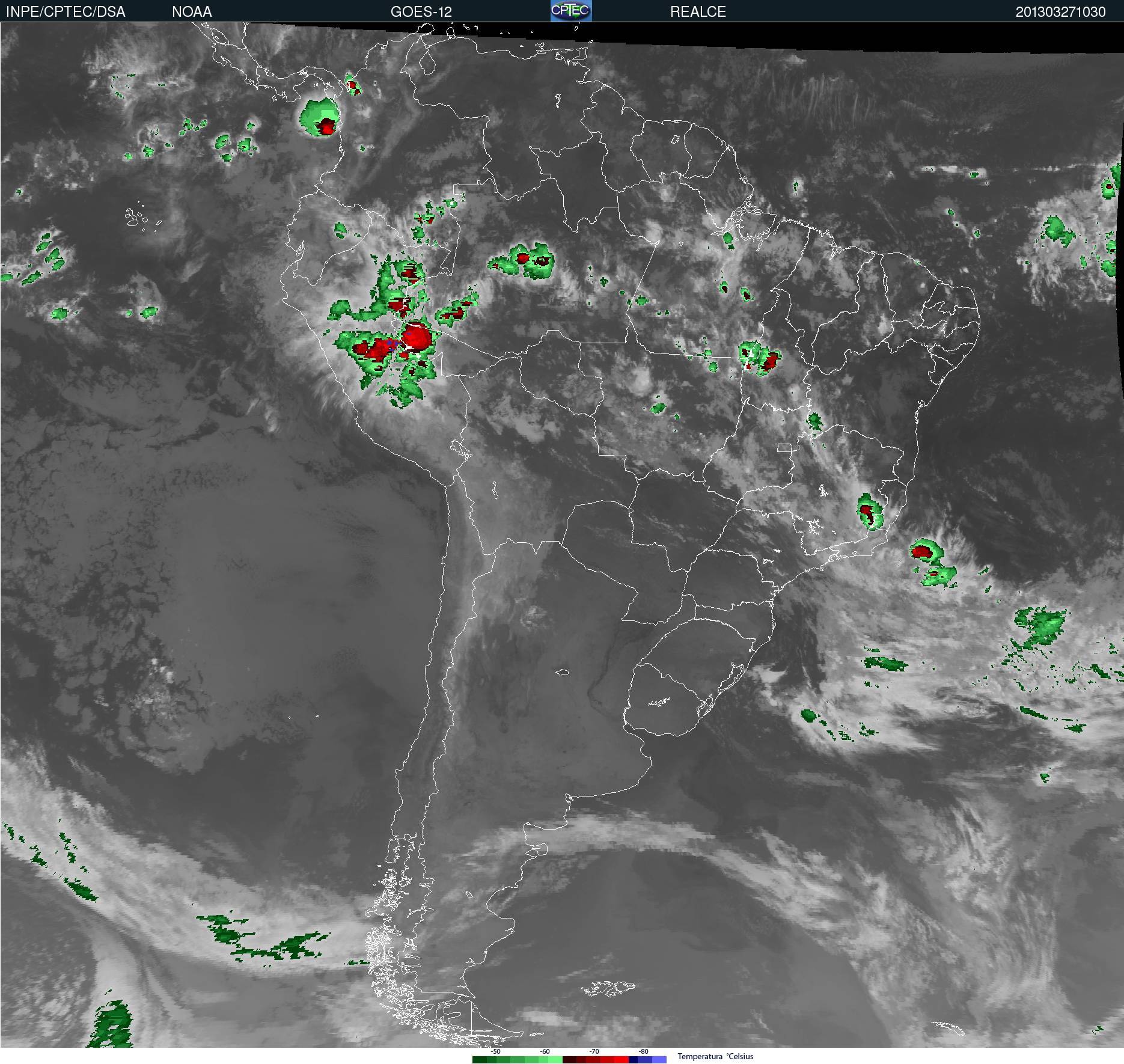Click the 201303271030 timestamp
This screenshot has width=1124, height=1064.
click(x=1060, y=12)
